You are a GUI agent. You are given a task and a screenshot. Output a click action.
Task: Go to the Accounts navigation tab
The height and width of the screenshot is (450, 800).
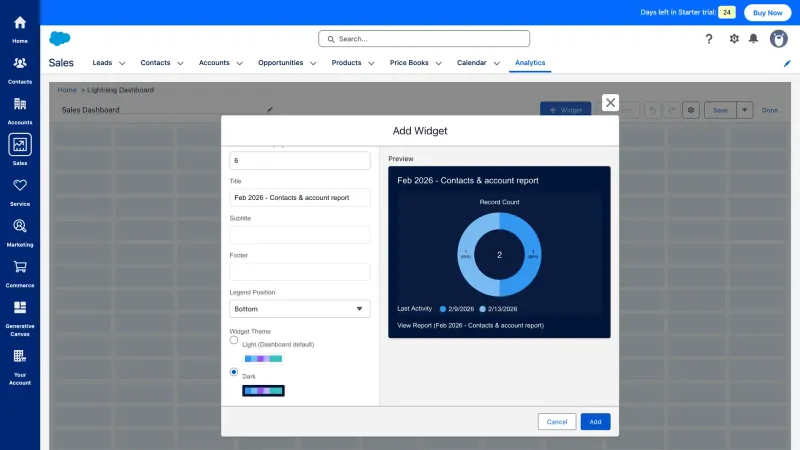[x=214, y=63]
